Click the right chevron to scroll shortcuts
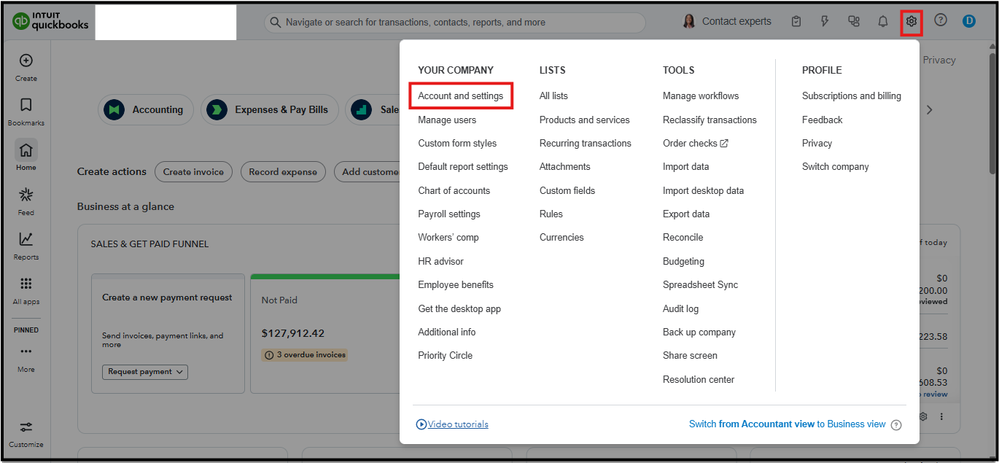999x463 pixels. pos(929,110)
